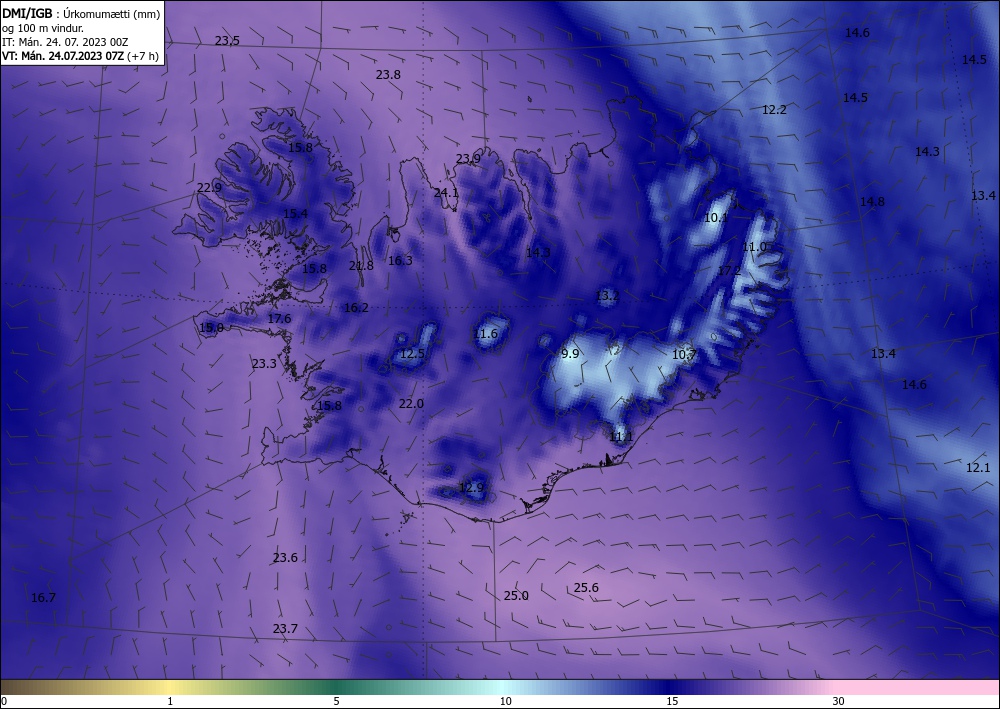Click the 22.0 value on the map
The width and height of the screenshot is (1000, 709).
tap(411, 404)
